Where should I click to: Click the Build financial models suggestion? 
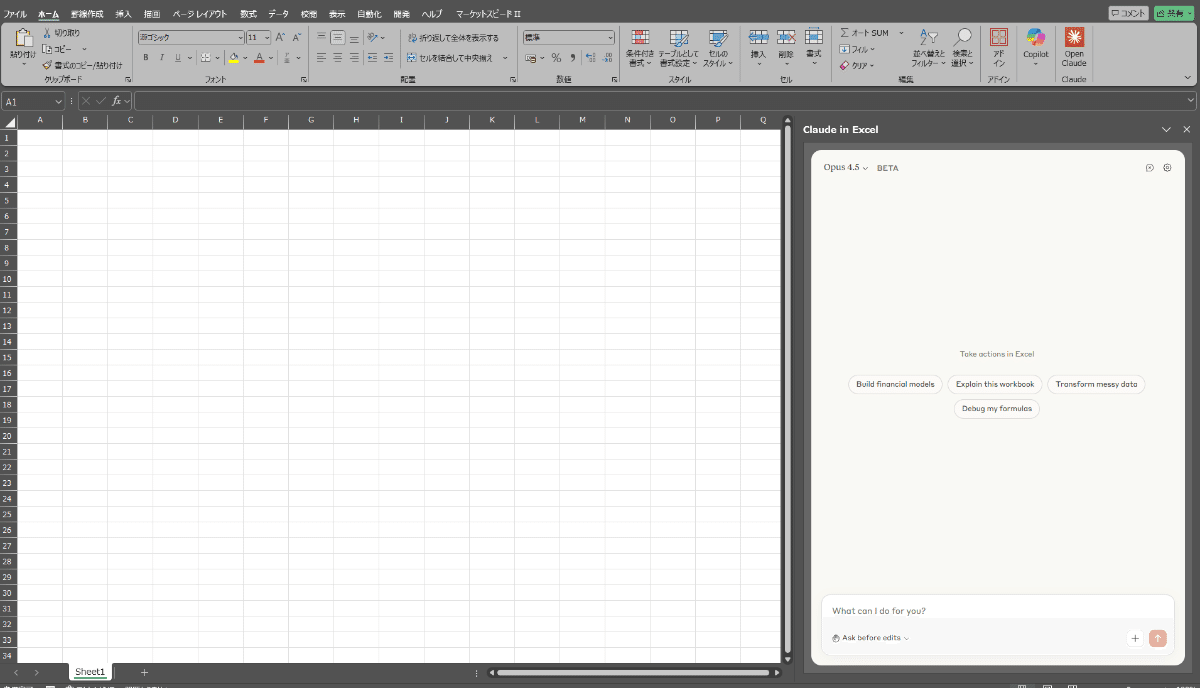(895, 384)
